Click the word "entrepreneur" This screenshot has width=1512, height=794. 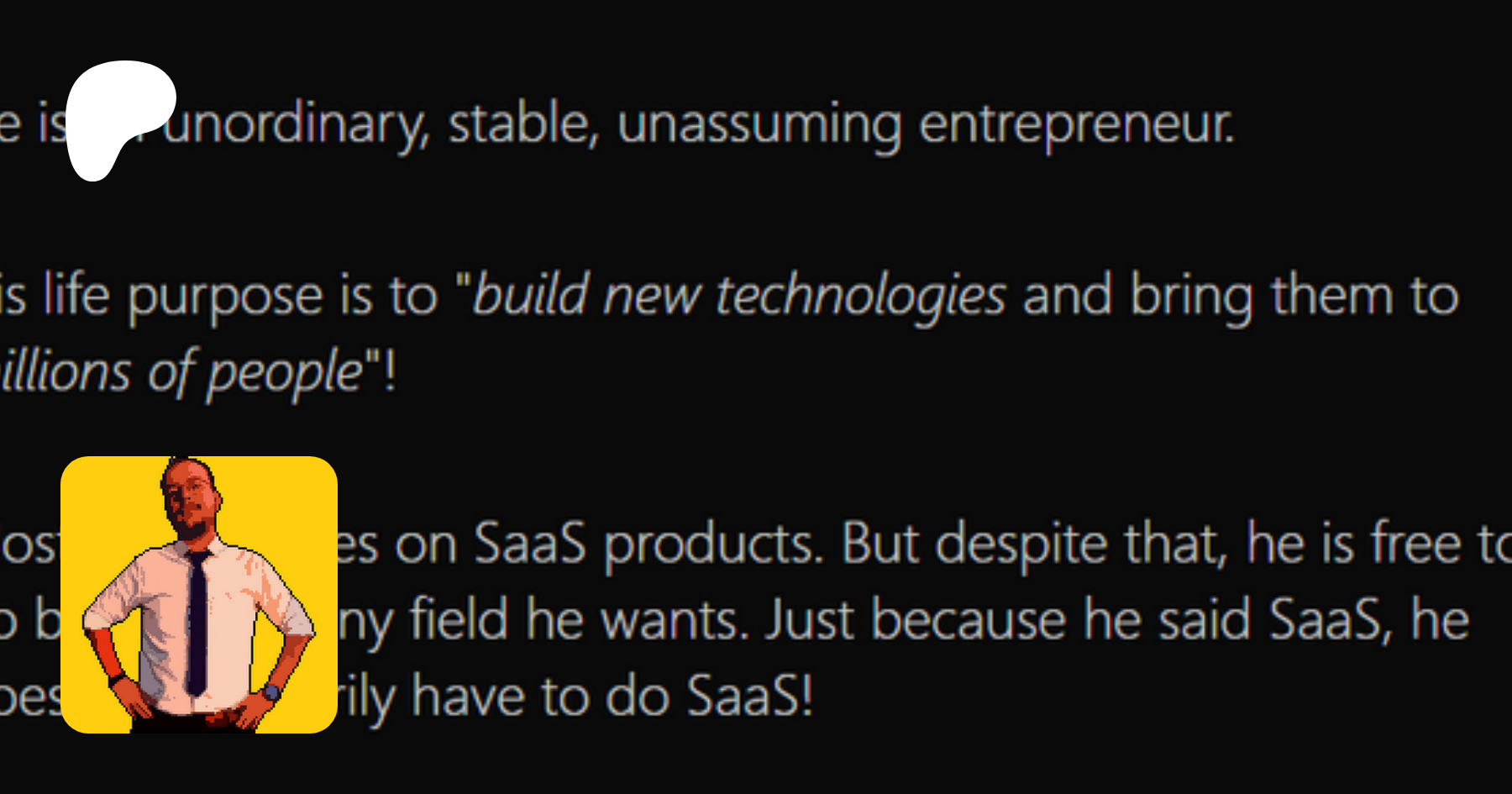click(x=1075, y=126)
